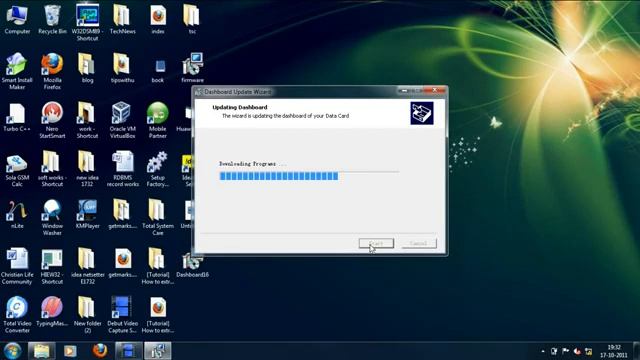
Task: Open the new idea 1732 folder
Action: point(87,169)
